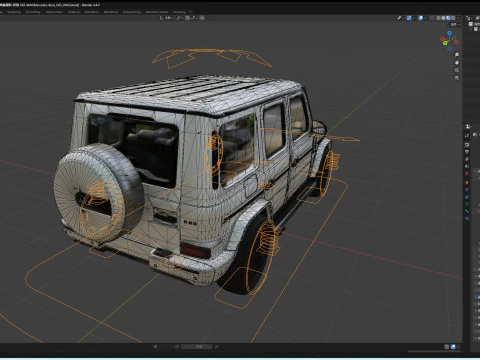This screenshot has width=480, height=360.
Task: Switch to solid viewport shading
Action: click(x=443, y=18)
